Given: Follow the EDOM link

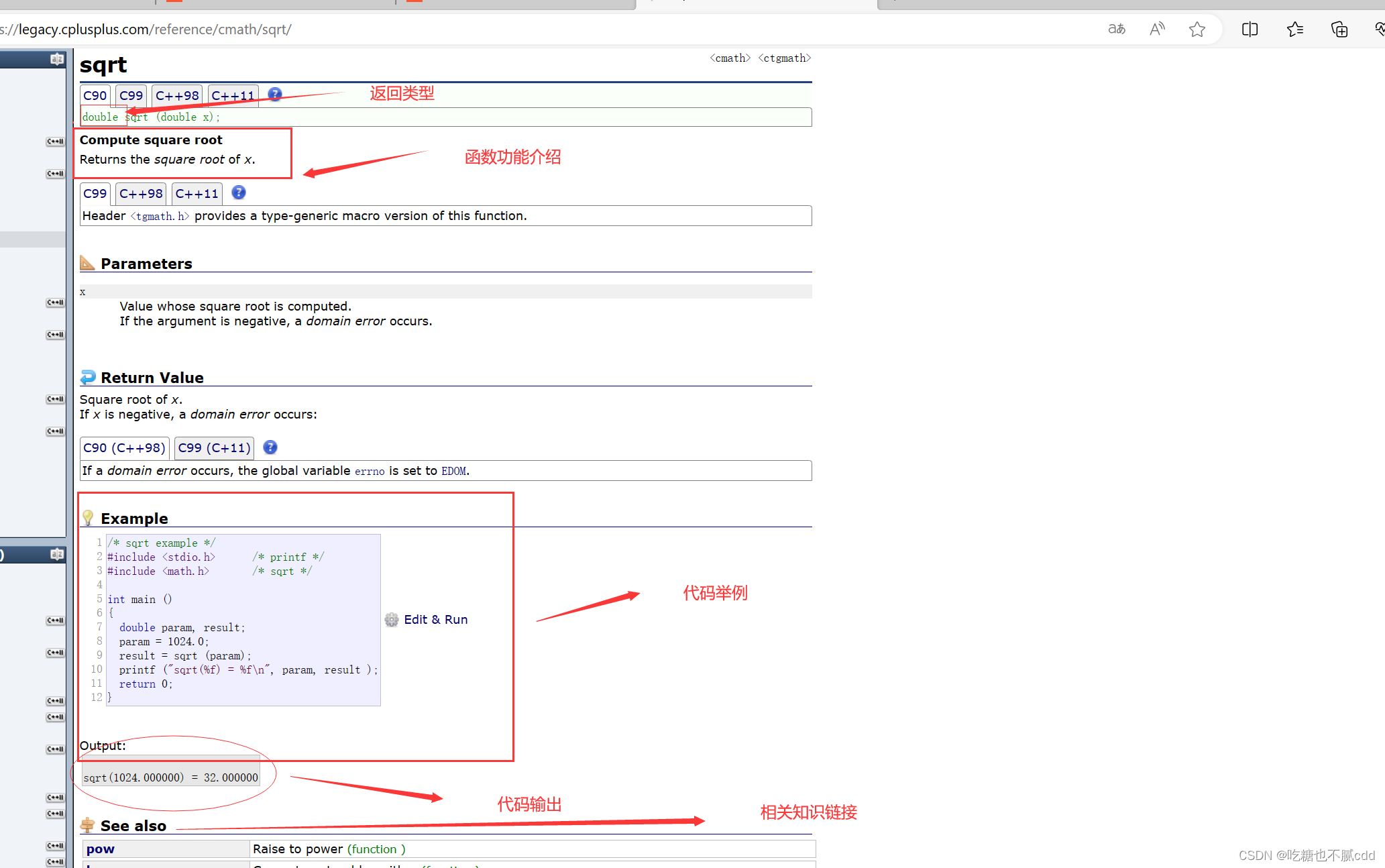Looking at the screenshot, I should click(x=453, y=471).
